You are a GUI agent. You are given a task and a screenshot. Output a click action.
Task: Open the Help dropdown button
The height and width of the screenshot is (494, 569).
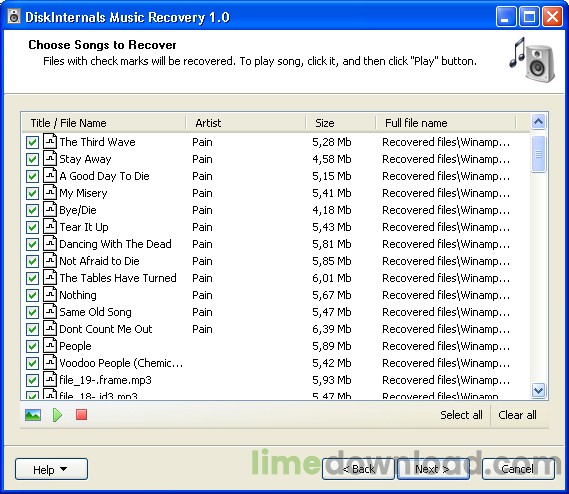point(51,469)
